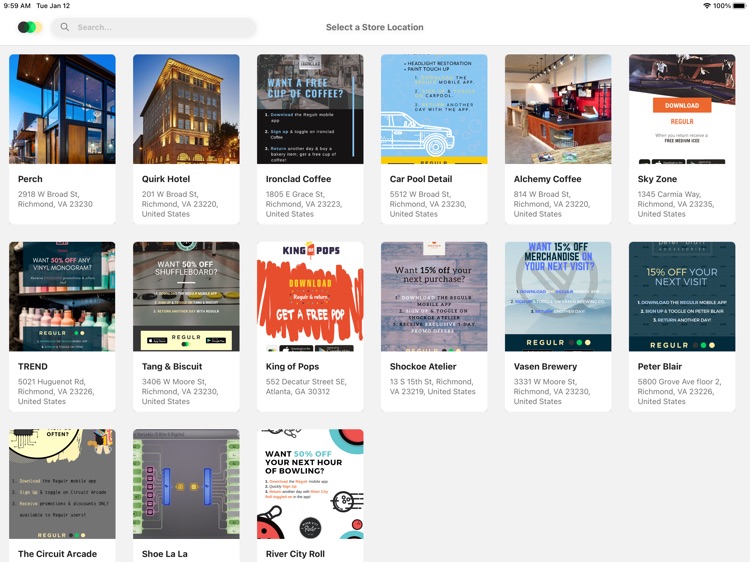Image resolution: width=750 pixels, height=562 pixels.
Task: Open The Circuit Arcade promo image
Action: click(x=62, y=484)
